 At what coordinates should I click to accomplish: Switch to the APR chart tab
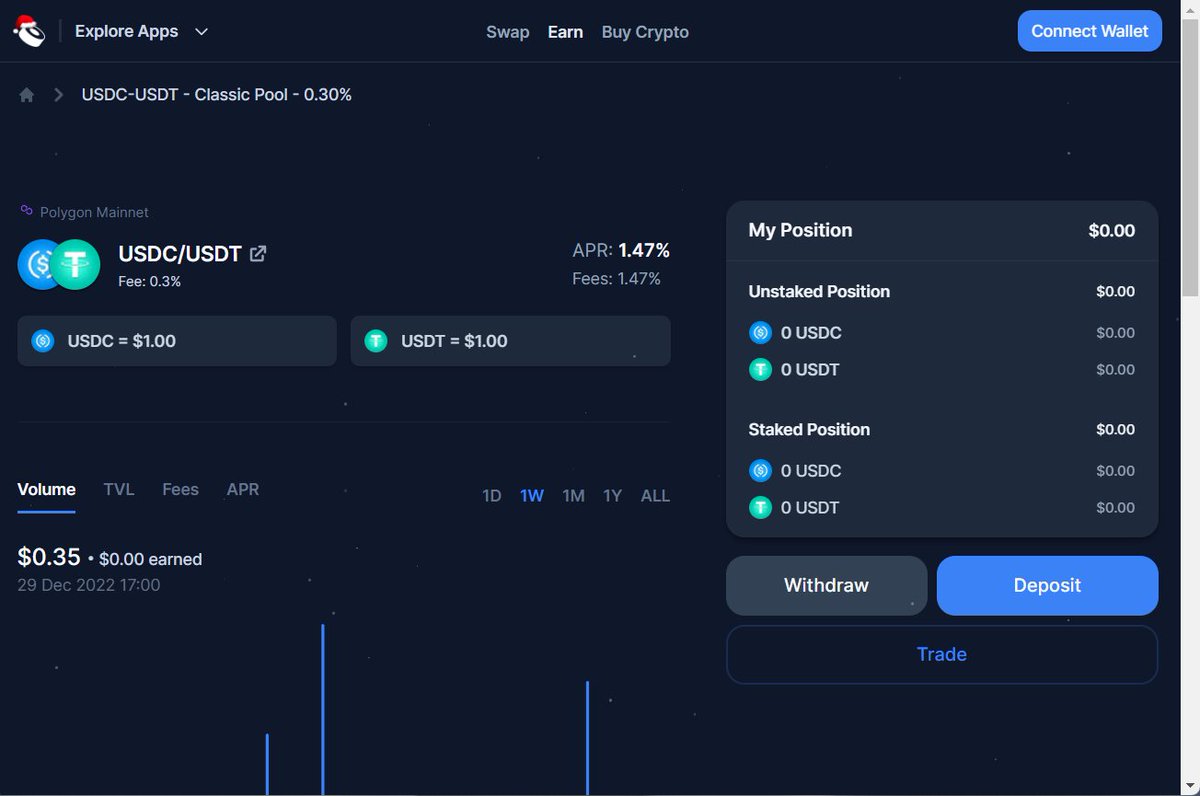(x=243, y=489)
